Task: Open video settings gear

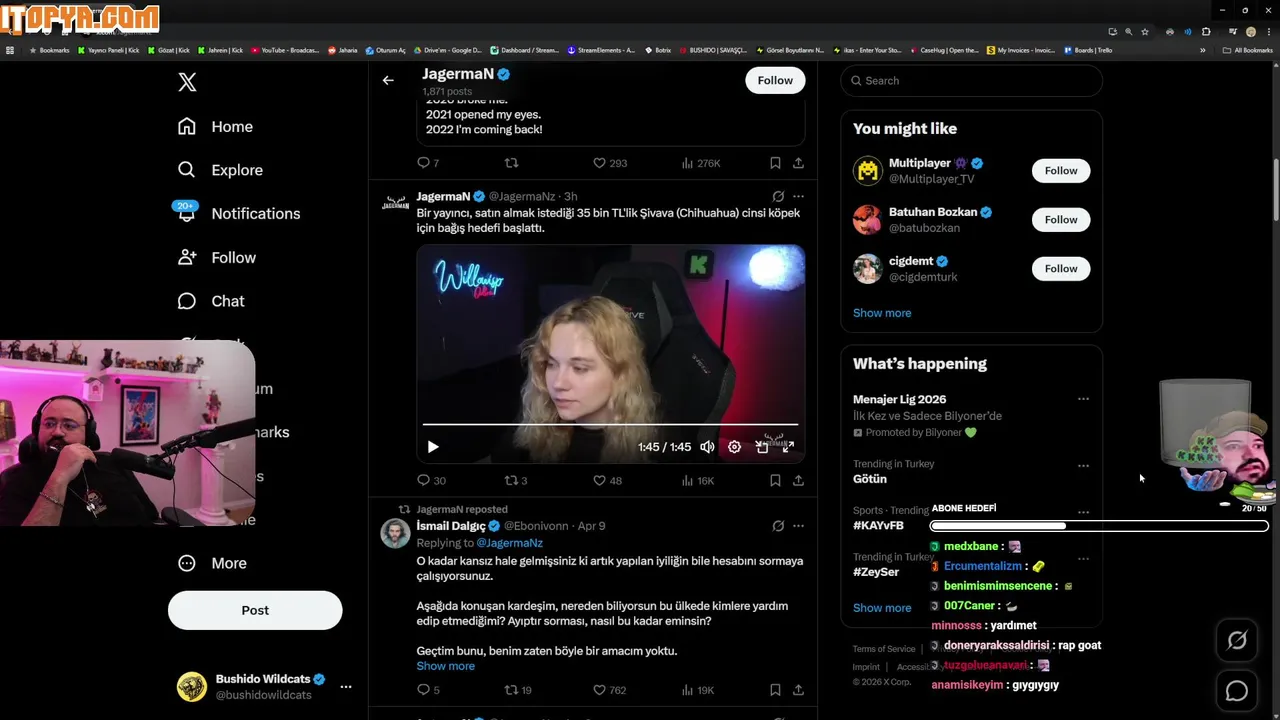Action: [734, 447]
